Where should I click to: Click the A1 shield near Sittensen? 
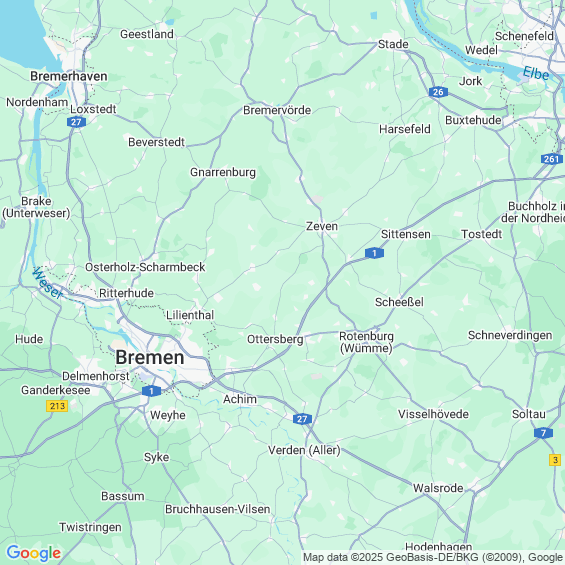[x=374, y=253]
